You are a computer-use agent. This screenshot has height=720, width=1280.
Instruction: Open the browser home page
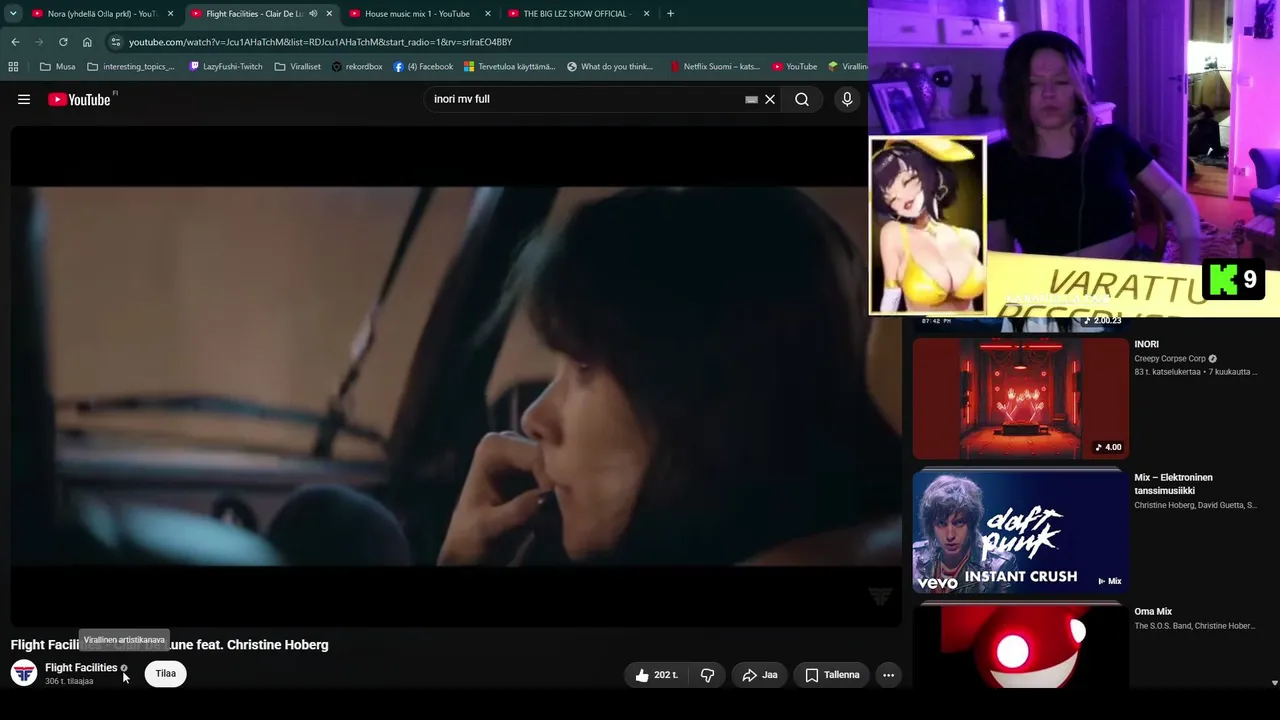click(x=87, y=42)
